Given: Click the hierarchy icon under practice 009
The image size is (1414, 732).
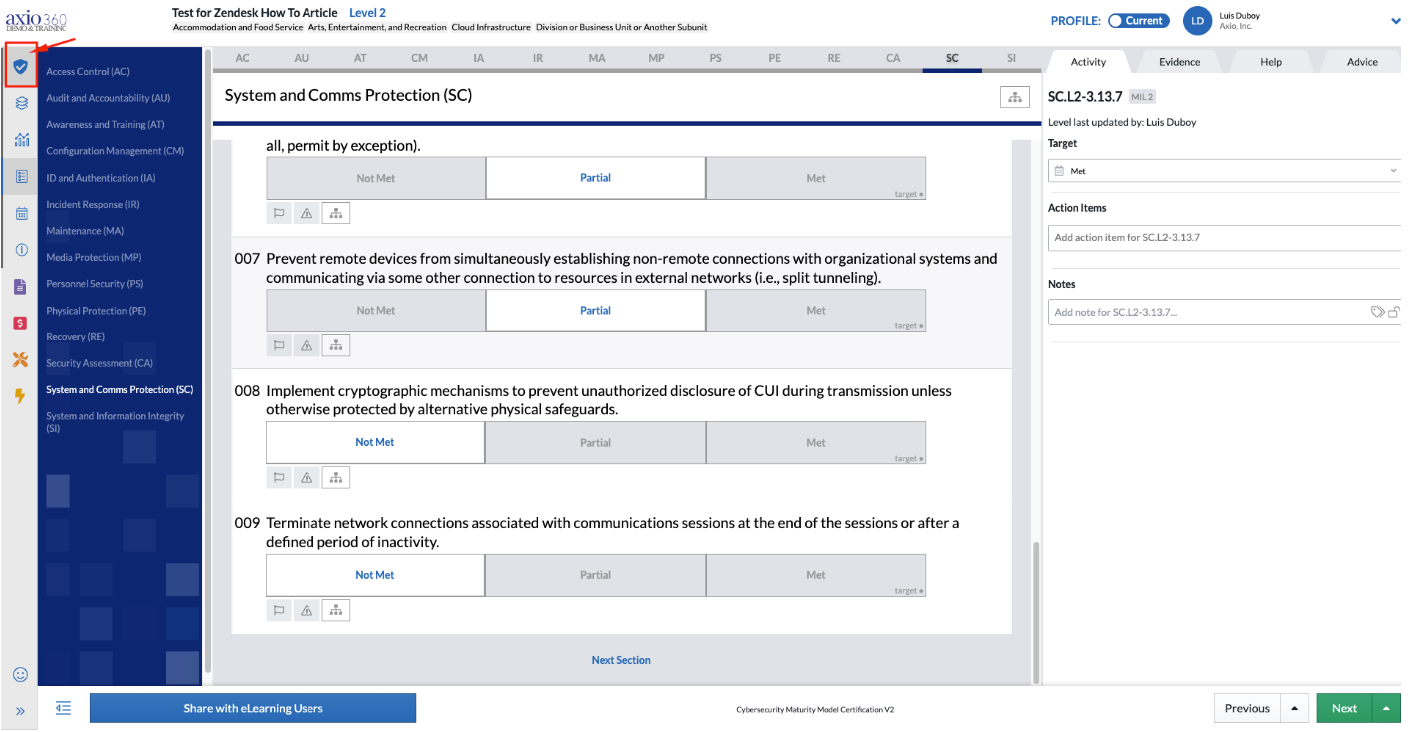Looking at the screenshot, I should click(336, 610).
